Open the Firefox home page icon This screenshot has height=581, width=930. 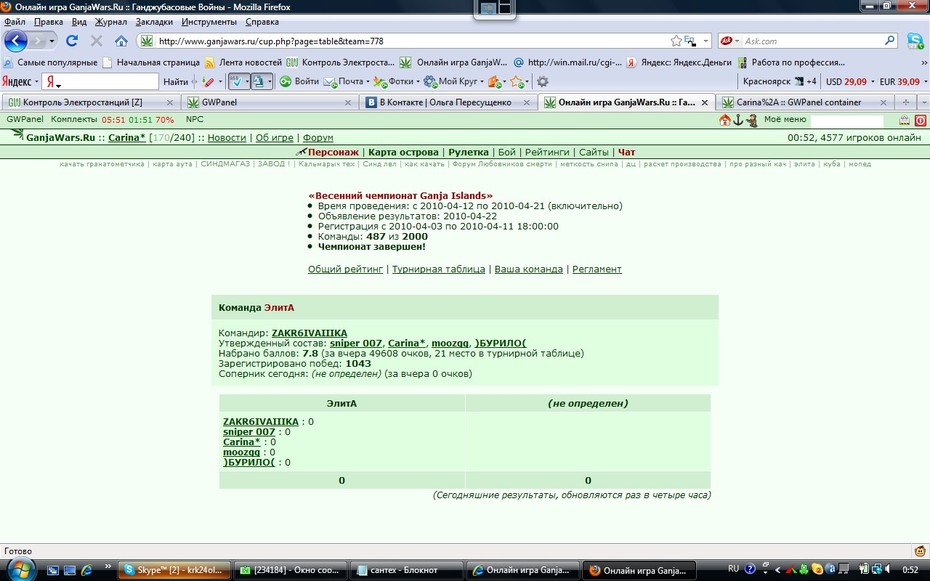pyautogui.click(x=121, y=41)
